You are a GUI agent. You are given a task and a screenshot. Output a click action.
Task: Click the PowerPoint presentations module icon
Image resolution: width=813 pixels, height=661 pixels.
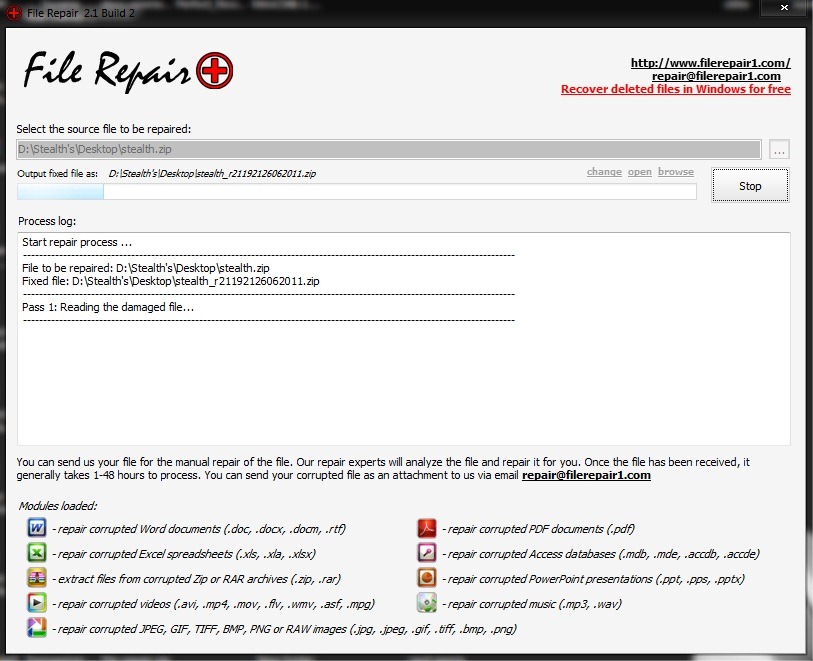coord(427,578)
